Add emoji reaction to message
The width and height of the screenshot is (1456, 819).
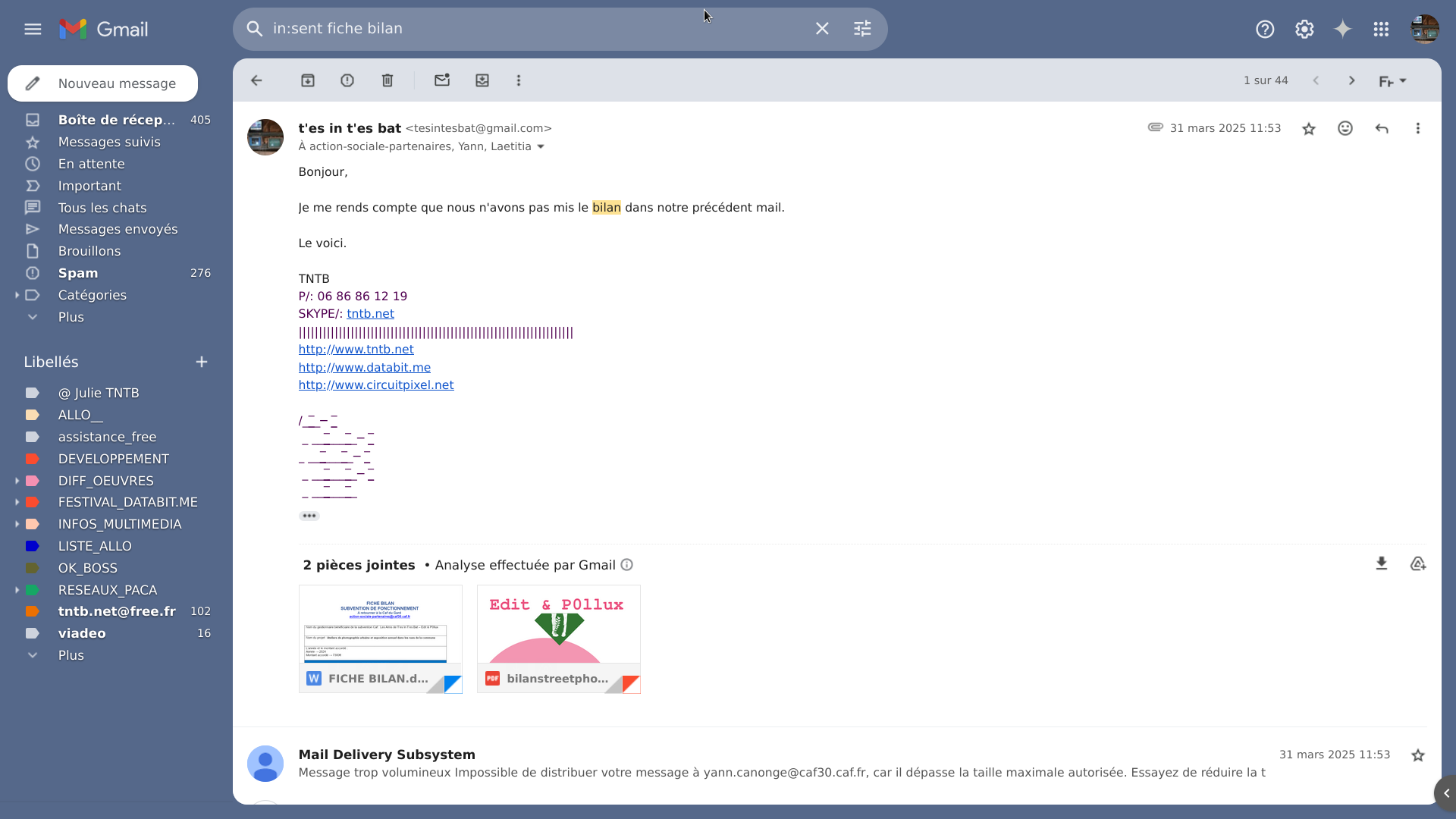1345,129
